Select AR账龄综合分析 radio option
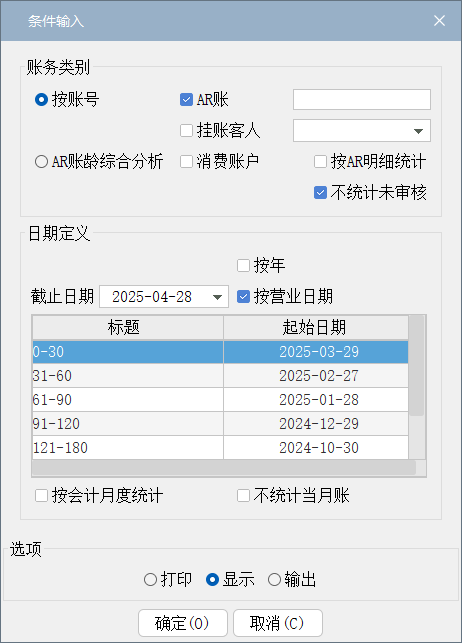The height and width of the screenshot is (643, 462). pos(41,162)
